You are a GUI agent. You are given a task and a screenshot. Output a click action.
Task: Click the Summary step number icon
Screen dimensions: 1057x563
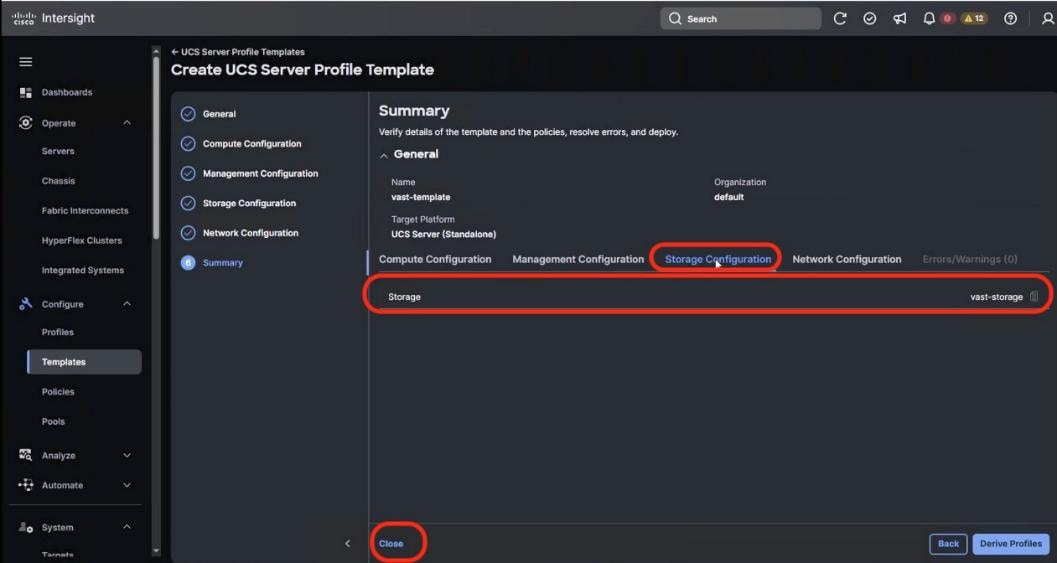188,262
